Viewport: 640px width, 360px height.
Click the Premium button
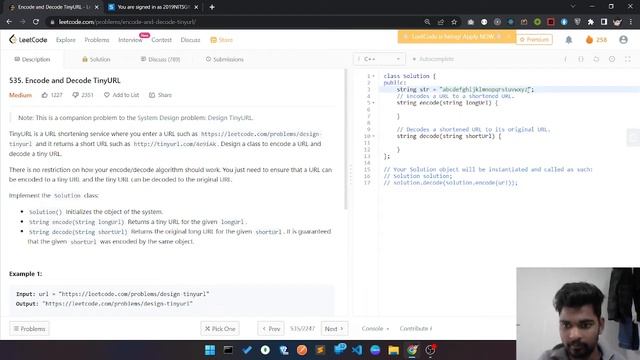pos(534,40)
